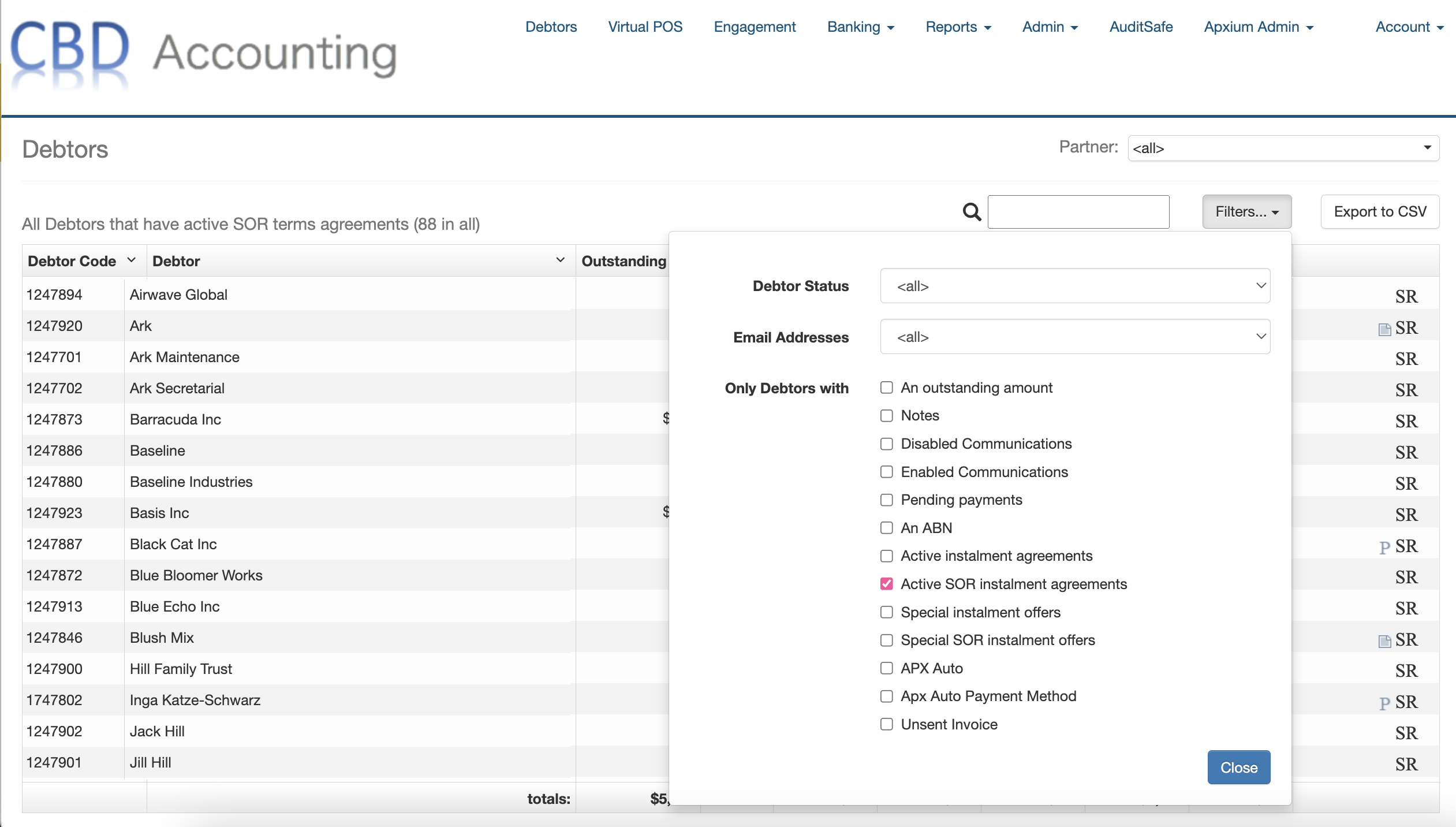
Task: Select debtor Basis Inc
Action: [x=159, y=513]
